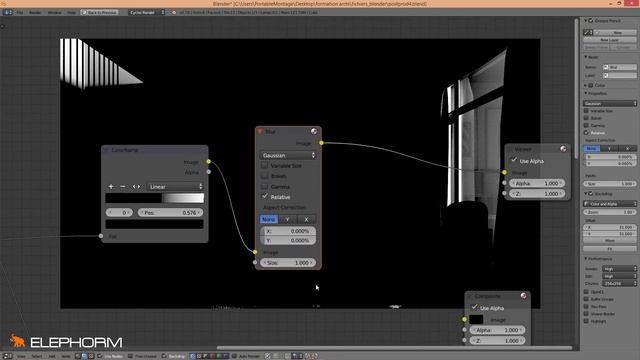This screenshot has height=360, width=640.
Task: Toggle Use Alpha in the Viewer node
Action: [x=514, y=160]
